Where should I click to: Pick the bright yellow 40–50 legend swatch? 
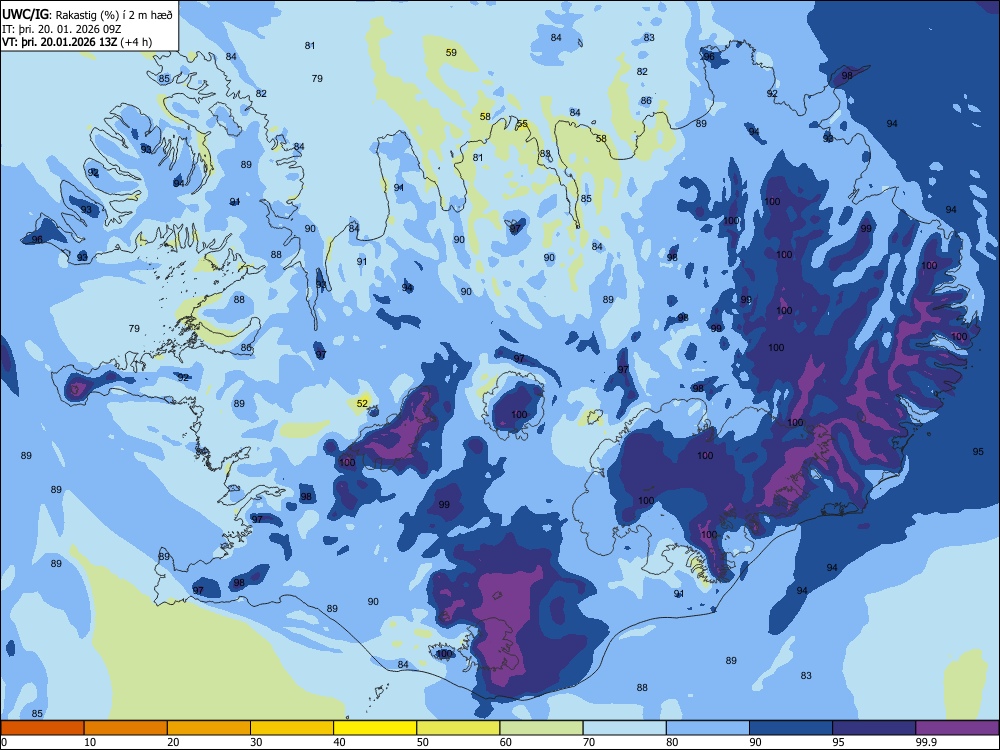click(375, 728)
